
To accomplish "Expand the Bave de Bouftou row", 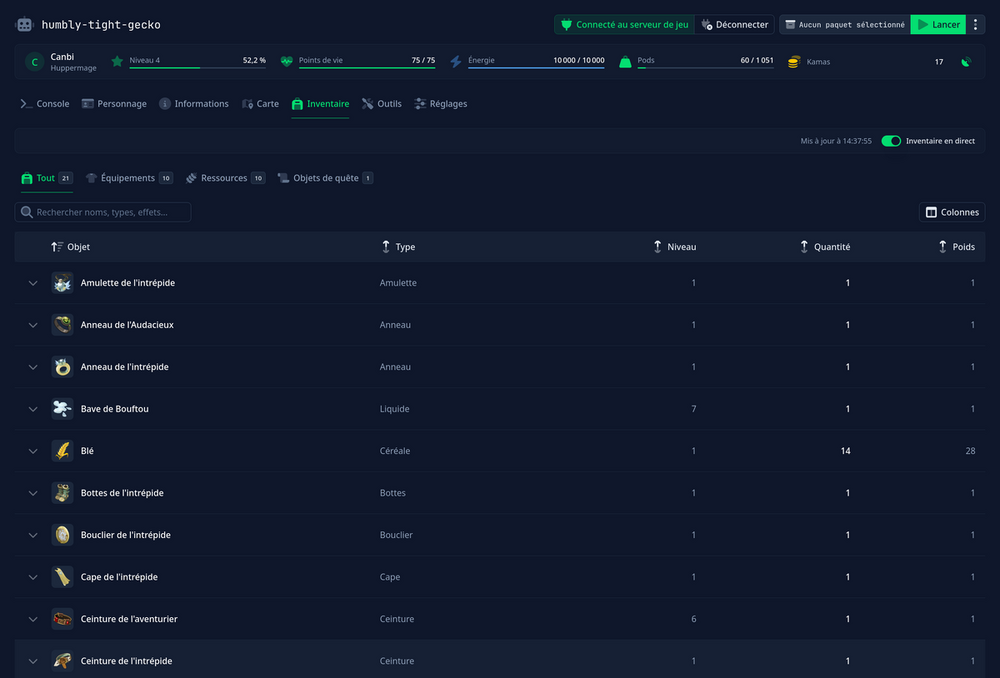I will pyautogui.click(x=33, y=409).
